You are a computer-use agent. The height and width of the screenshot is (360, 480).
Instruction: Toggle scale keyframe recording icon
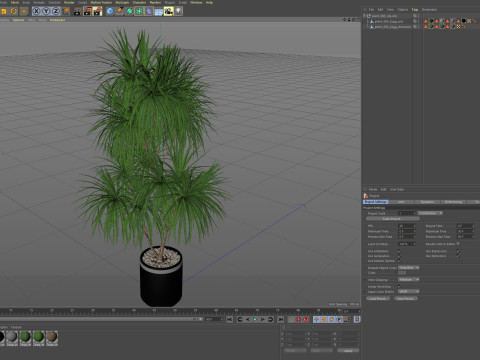tap(324, 319)
